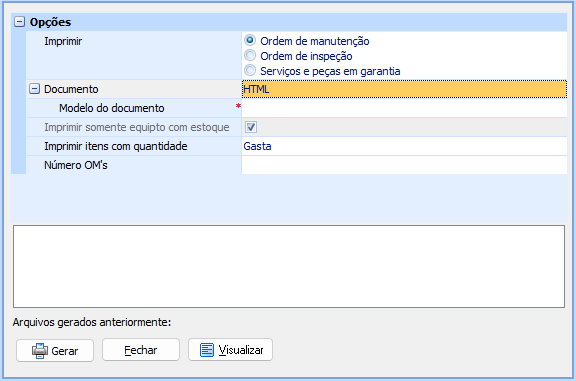This screenshot has height=381, width=576.
Task: Click the Número OM's input field
Action: point(404,165)
